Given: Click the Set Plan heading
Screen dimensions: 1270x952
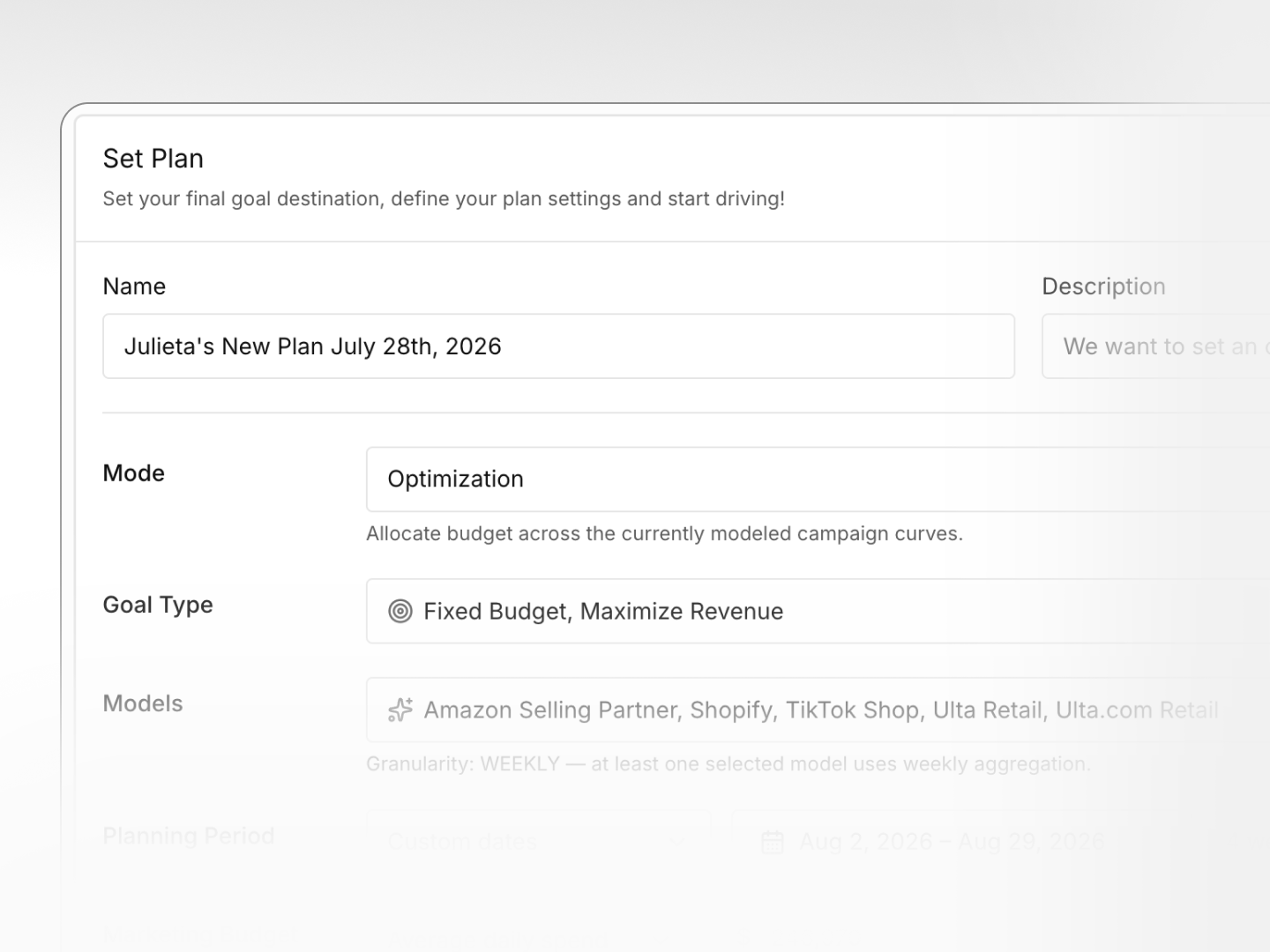Looking at the screenshot, I should tap(153, 159).
